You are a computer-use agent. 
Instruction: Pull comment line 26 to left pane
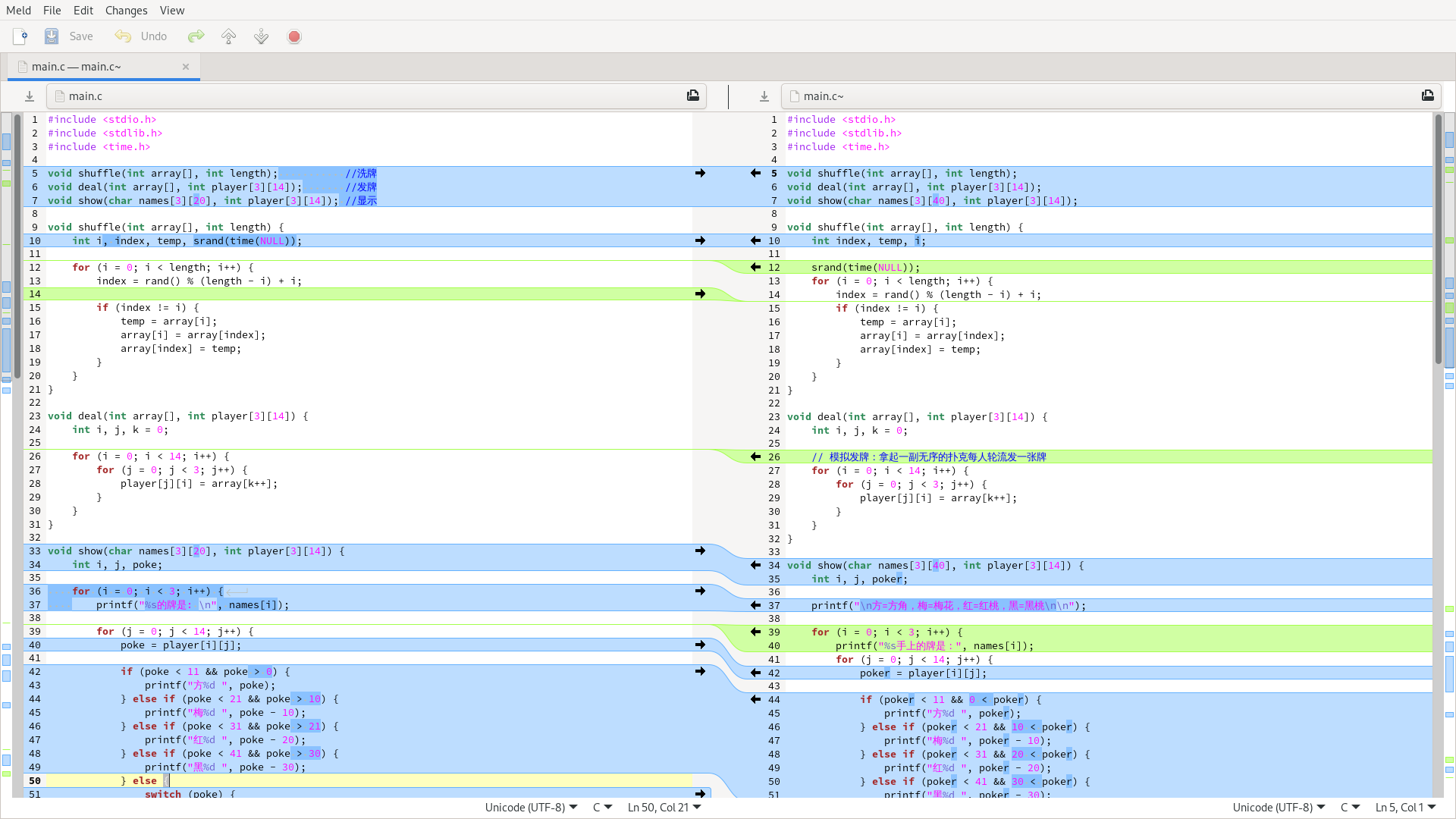[755, 457]
